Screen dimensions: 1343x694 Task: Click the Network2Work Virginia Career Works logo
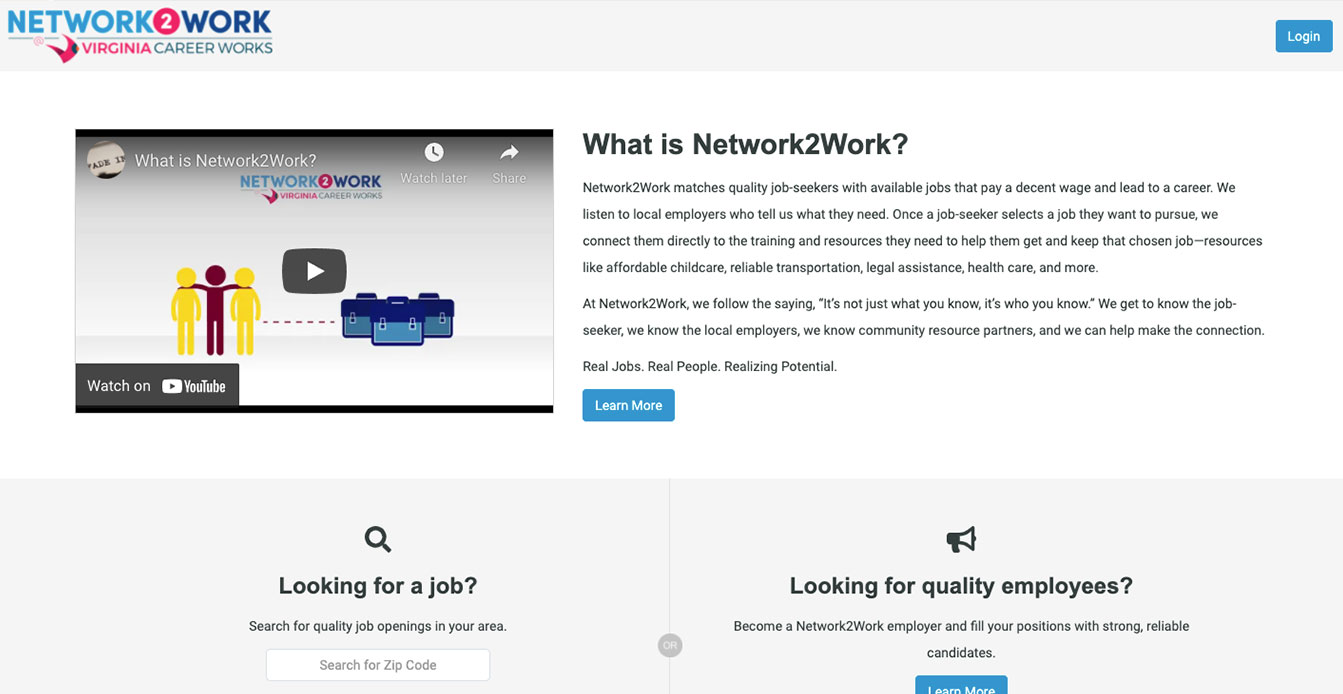point(140,35)
